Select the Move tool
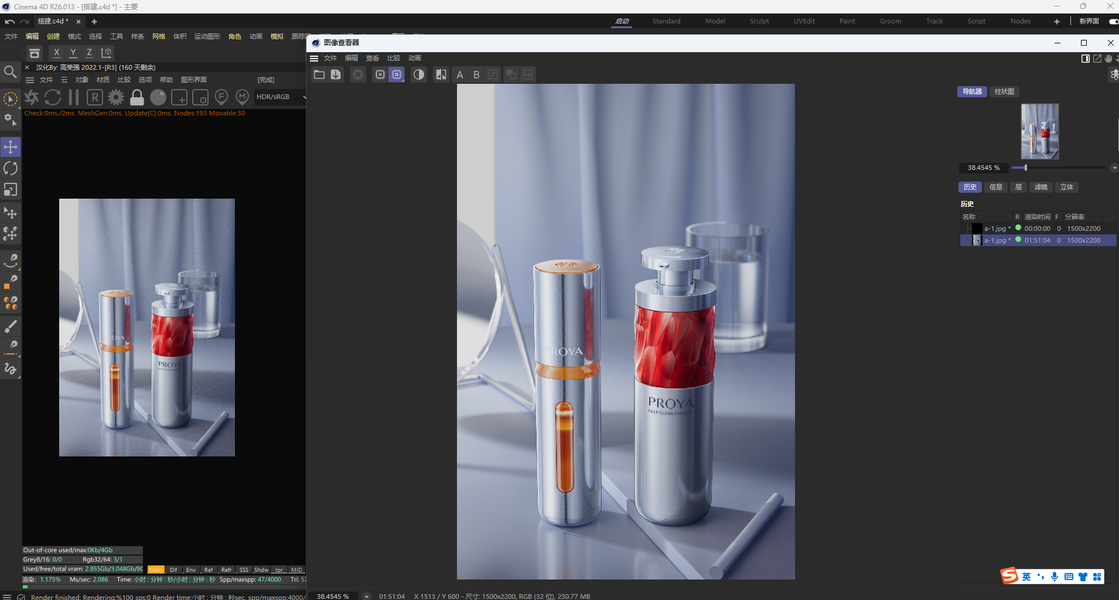This screenshot has width=1119, height=600. pyautogui.click(x=11, y=147)
